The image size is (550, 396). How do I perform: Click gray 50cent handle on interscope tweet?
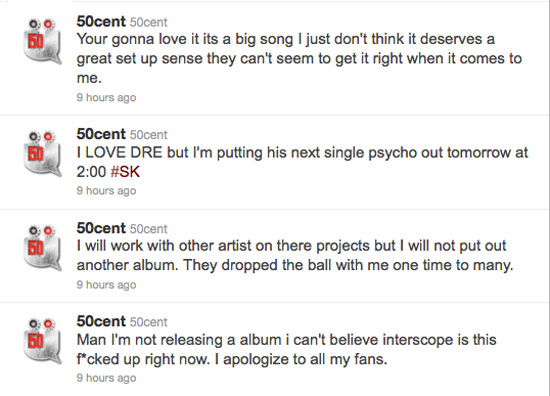point(149,322)
